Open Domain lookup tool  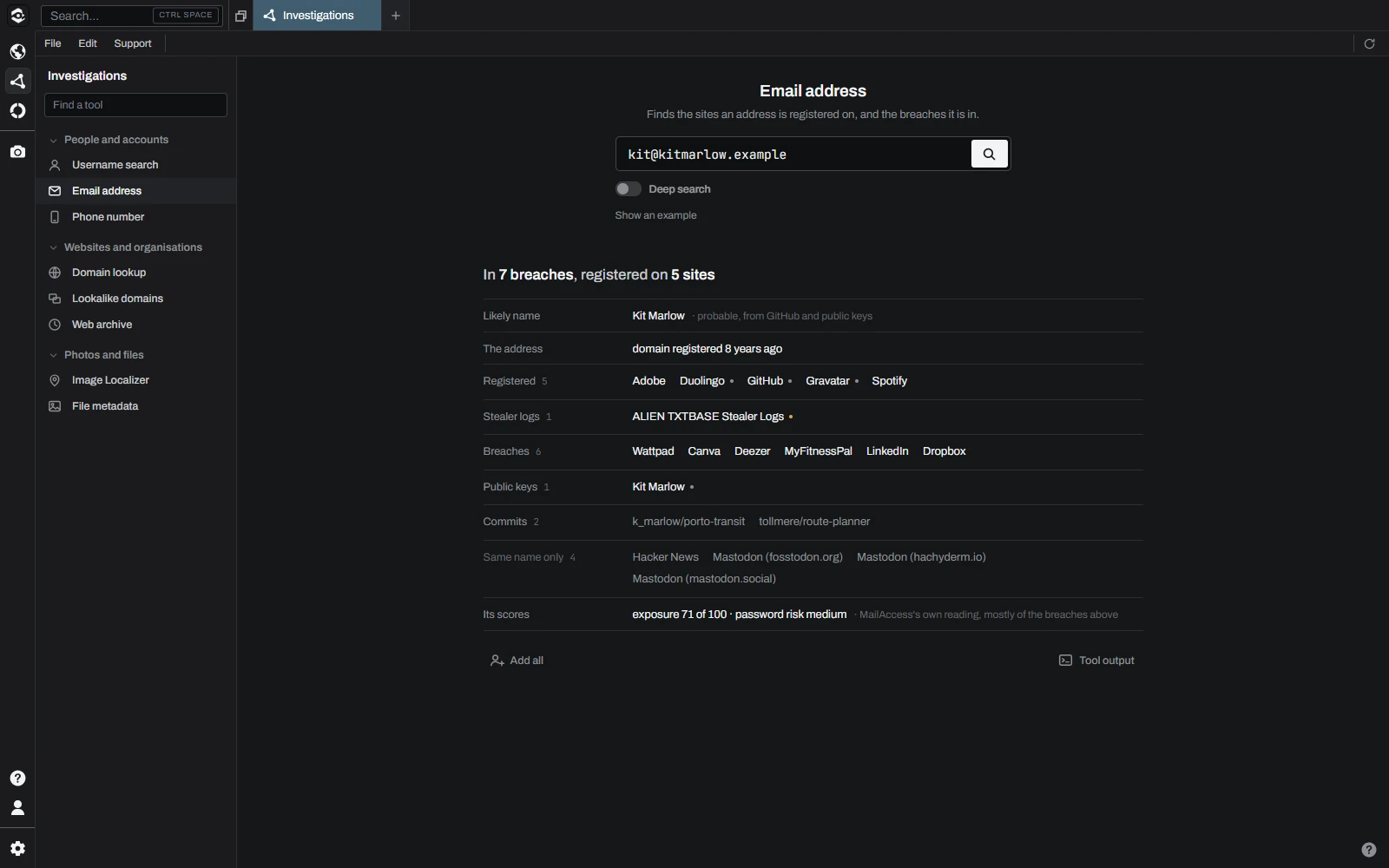(135, 273)
